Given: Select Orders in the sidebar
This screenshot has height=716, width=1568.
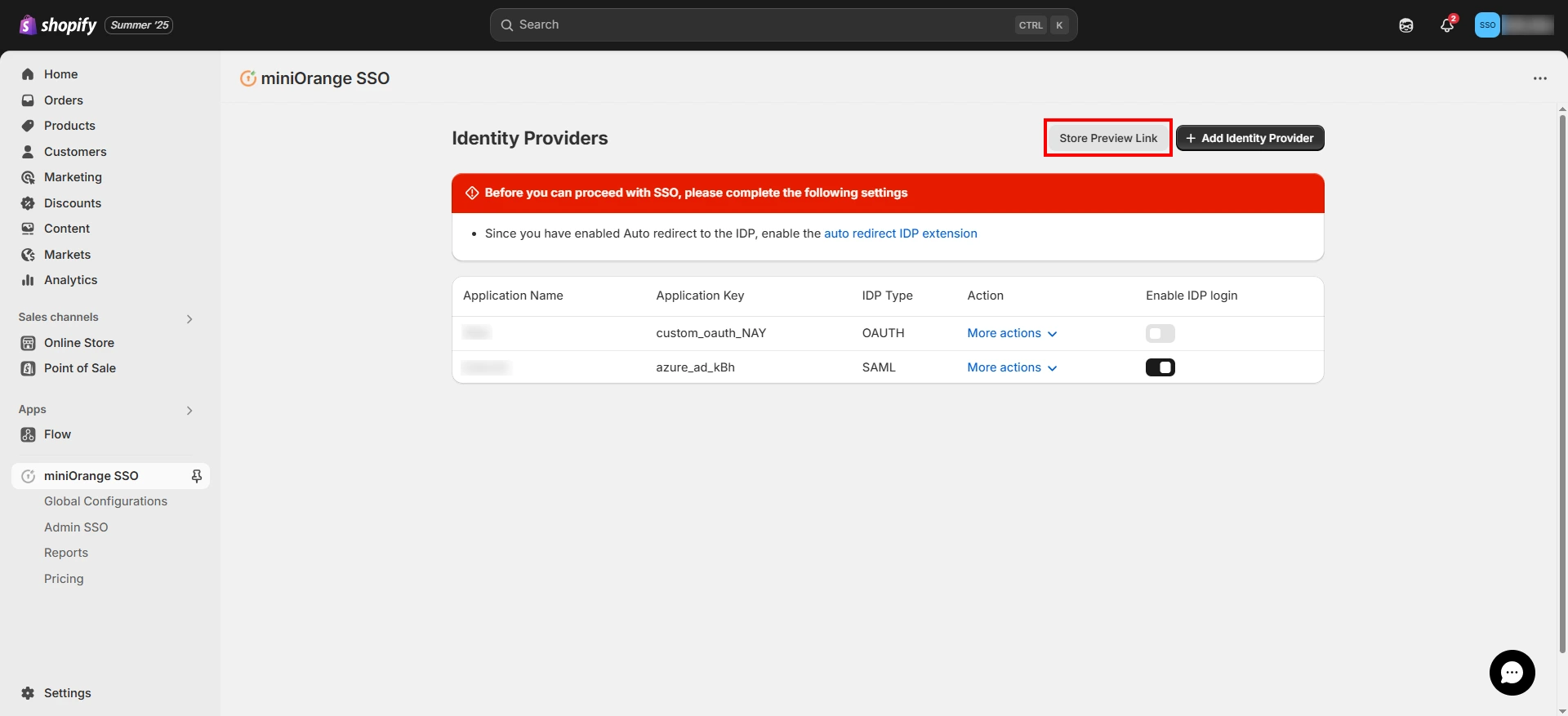Looking at the screenshot, I should click(64, 100).
